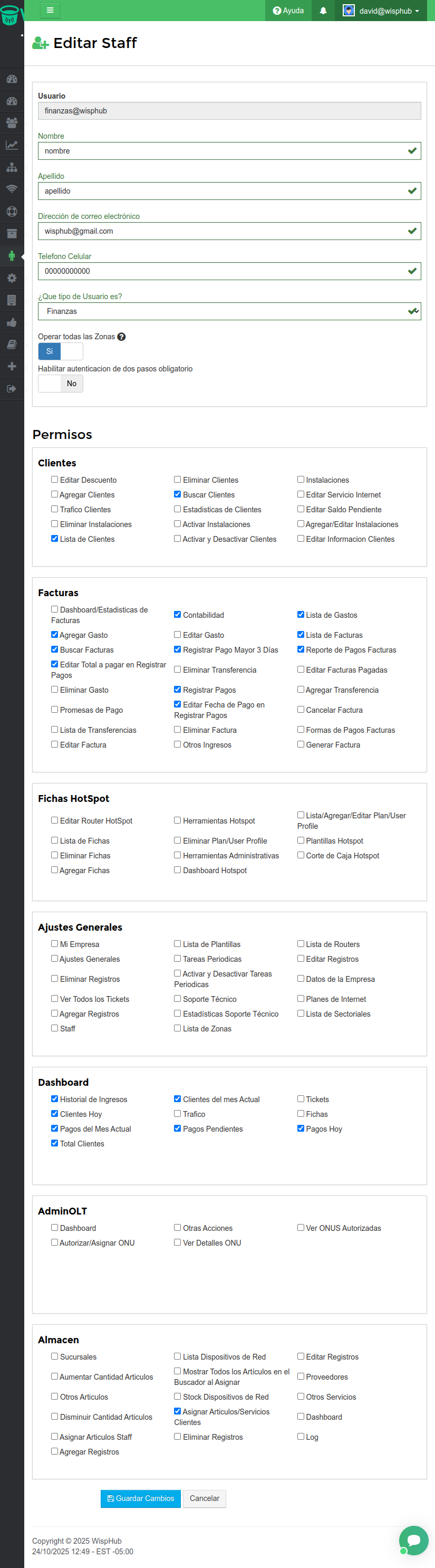
Task: Enable the Editar Descuento permission
Action: [55, 480]
